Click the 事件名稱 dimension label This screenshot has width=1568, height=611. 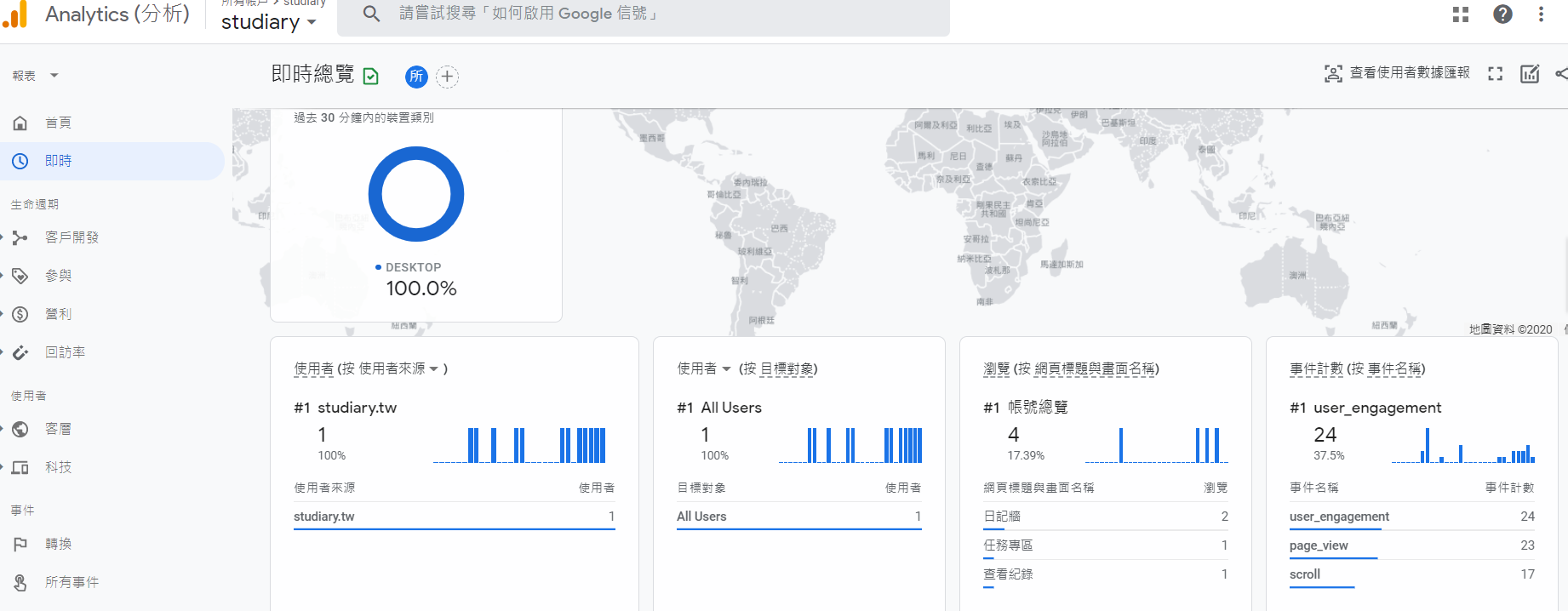1394,368
